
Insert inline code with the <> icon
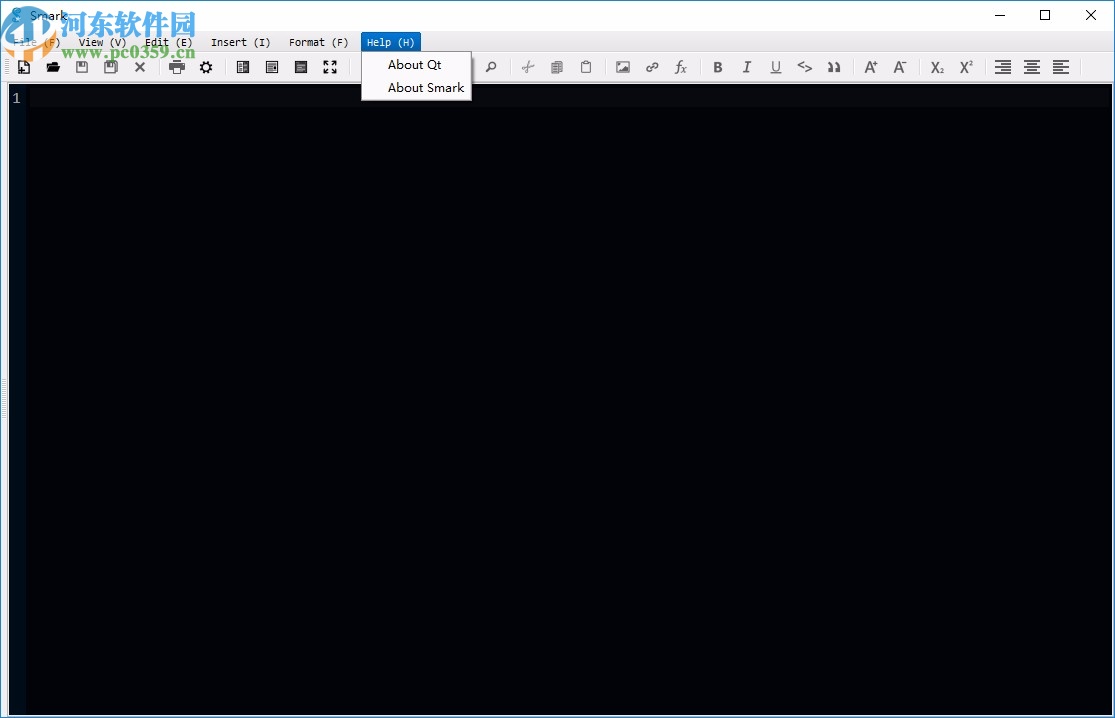805,67
